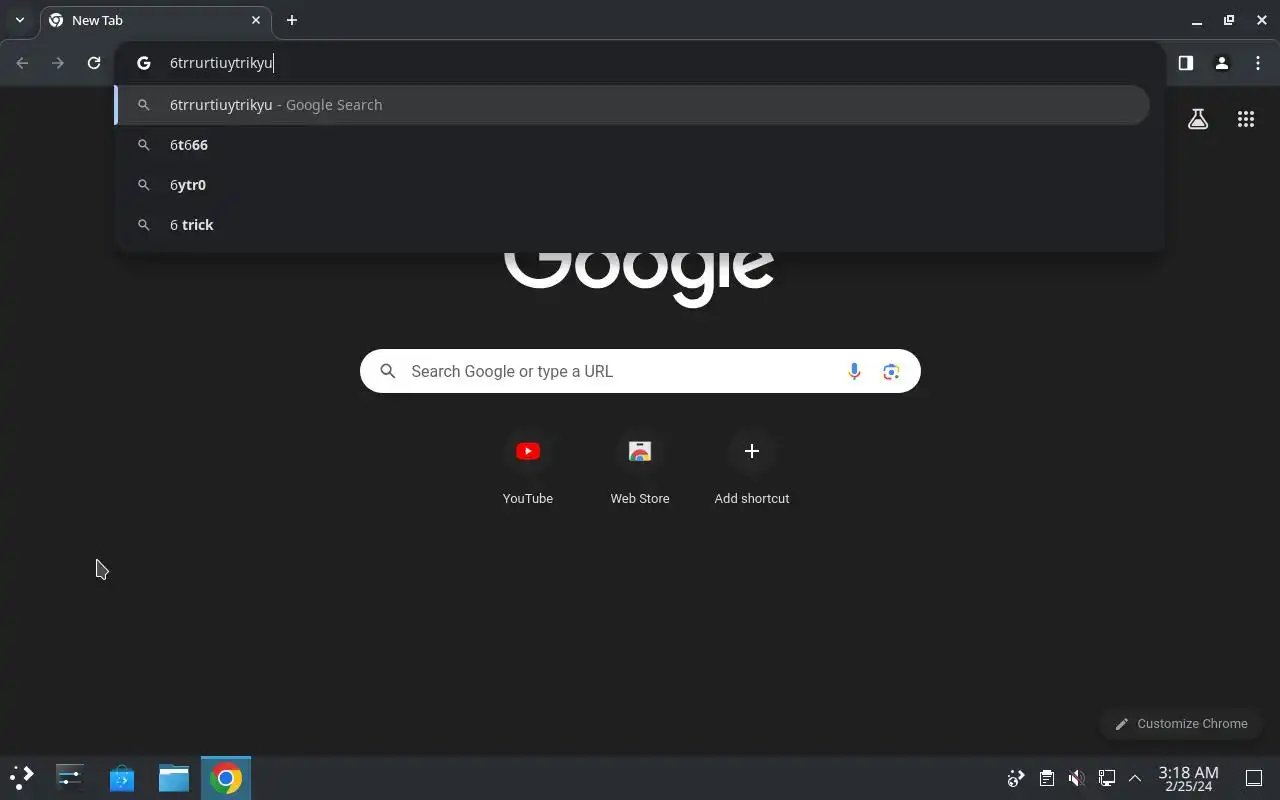Expand the tab search dropdown arrow
This screenshot has width=1280, height=800.
[19, 20]
